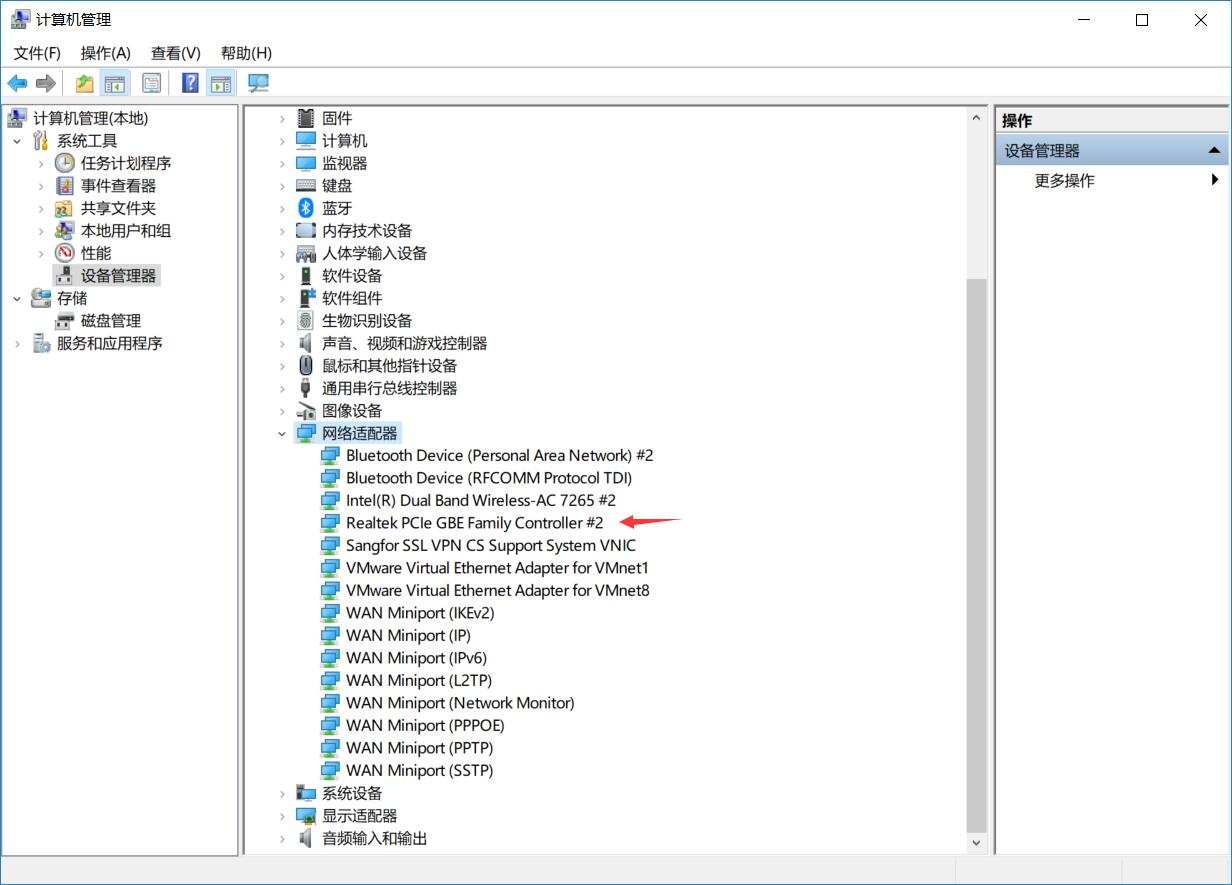Viewport: 1232px width, 885px height.
Task: Click the Scan for hardware changes icon
Action: tap(258, 83)
